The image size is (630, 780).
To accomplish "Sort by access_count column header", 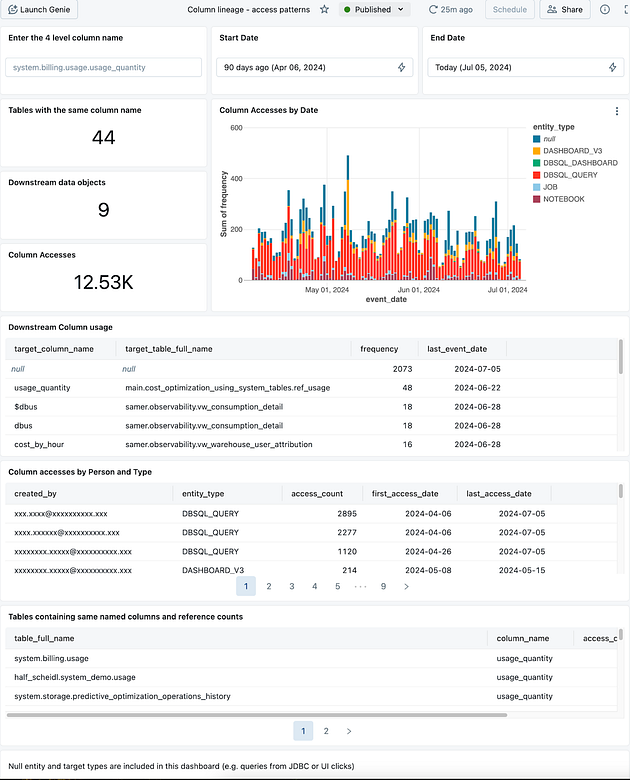I will click(x=317, y=493).
